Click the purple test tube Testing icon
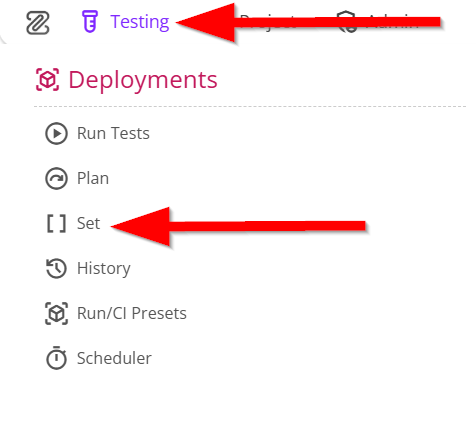476x422 pixels. pyautogui.click(x=90, y=22)
